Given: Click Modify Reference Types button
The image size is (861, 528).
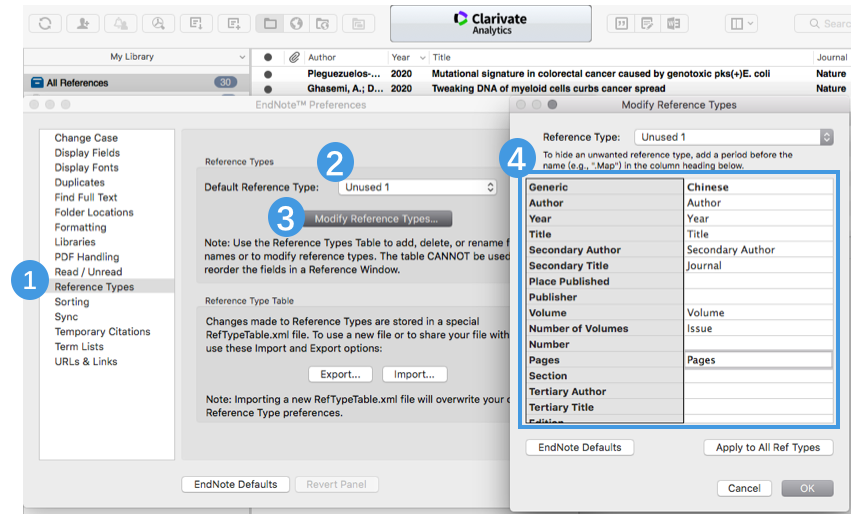Looking at the screenshot, I should point(375,218).
